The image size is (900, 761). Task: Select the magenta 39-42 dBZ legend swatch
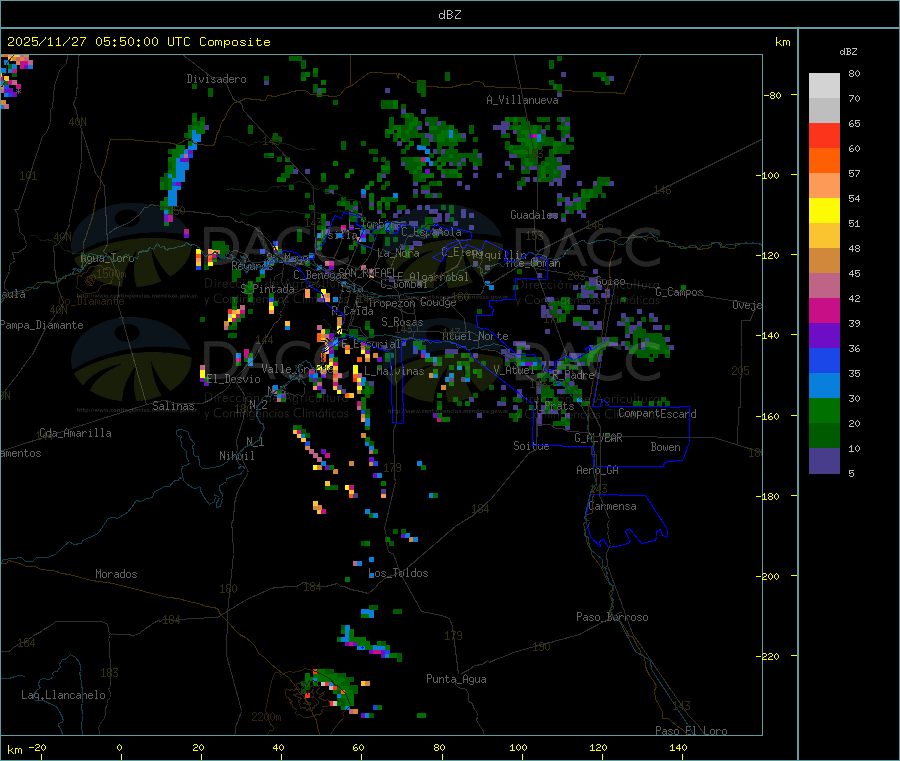[824, 310]
